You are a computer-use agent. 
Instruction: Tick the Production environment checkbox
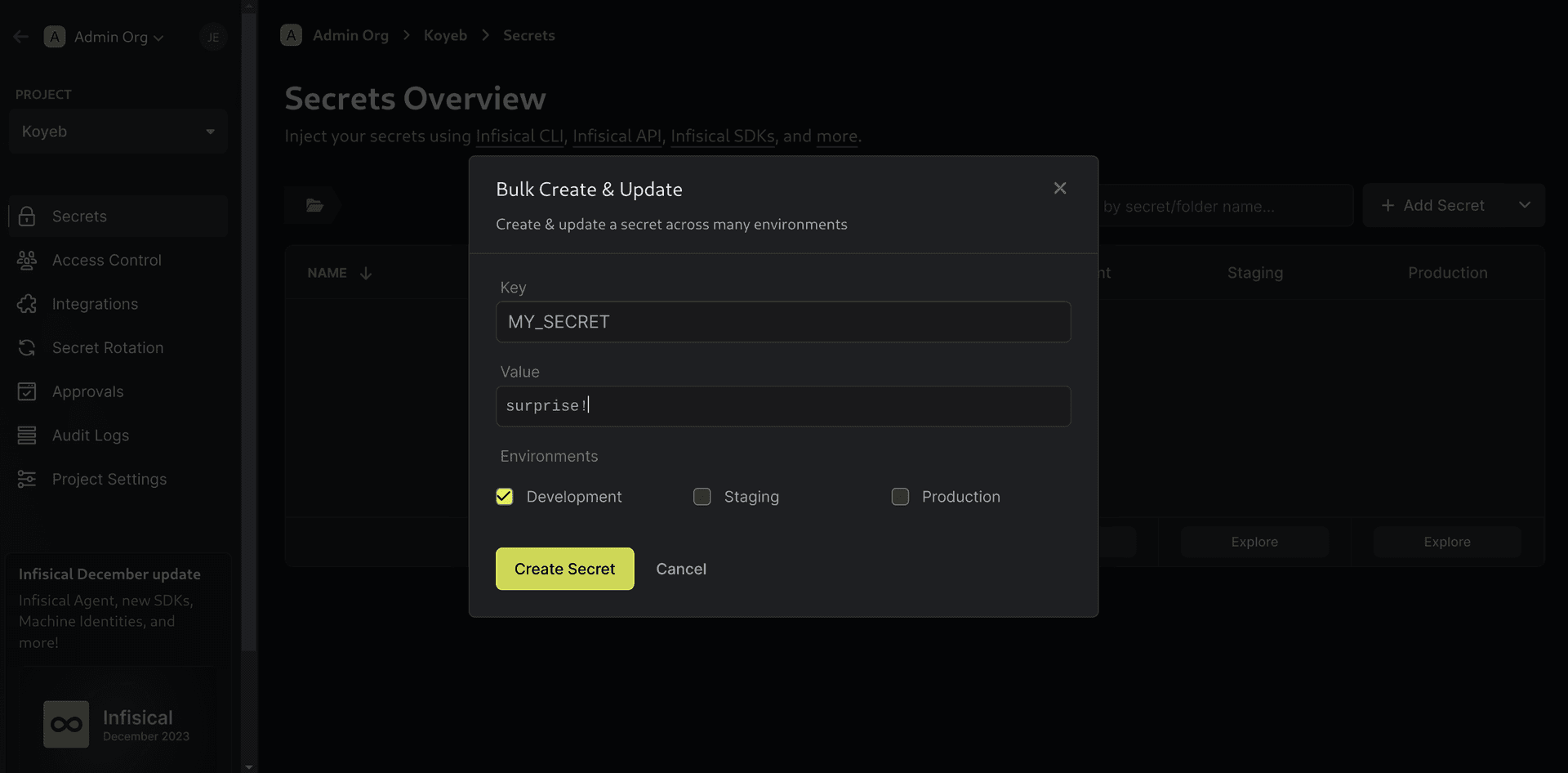pyautogui.click(x=900, y=497)
